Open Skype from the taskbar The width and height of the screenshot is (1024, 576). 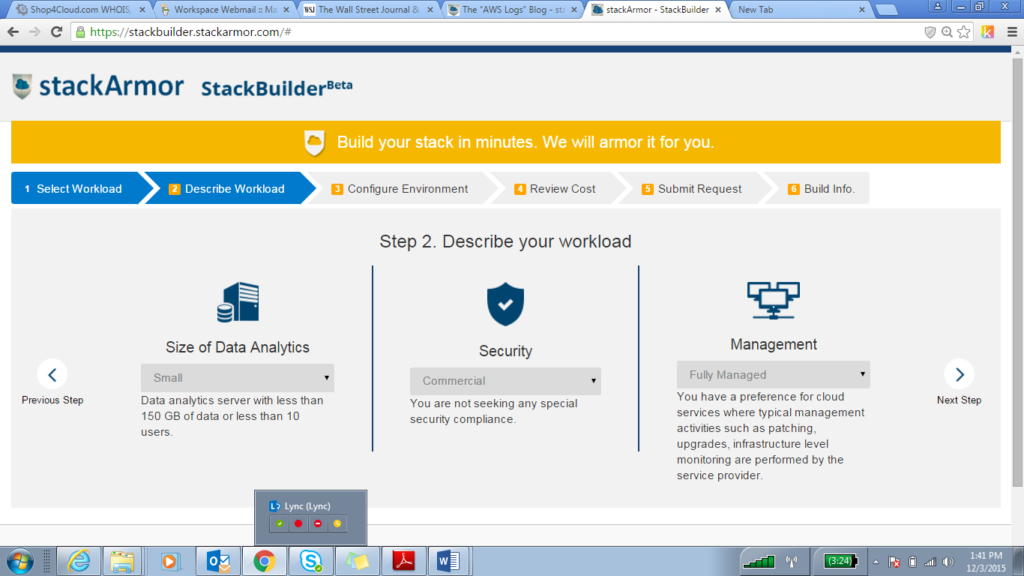click(x=310, y=560)
